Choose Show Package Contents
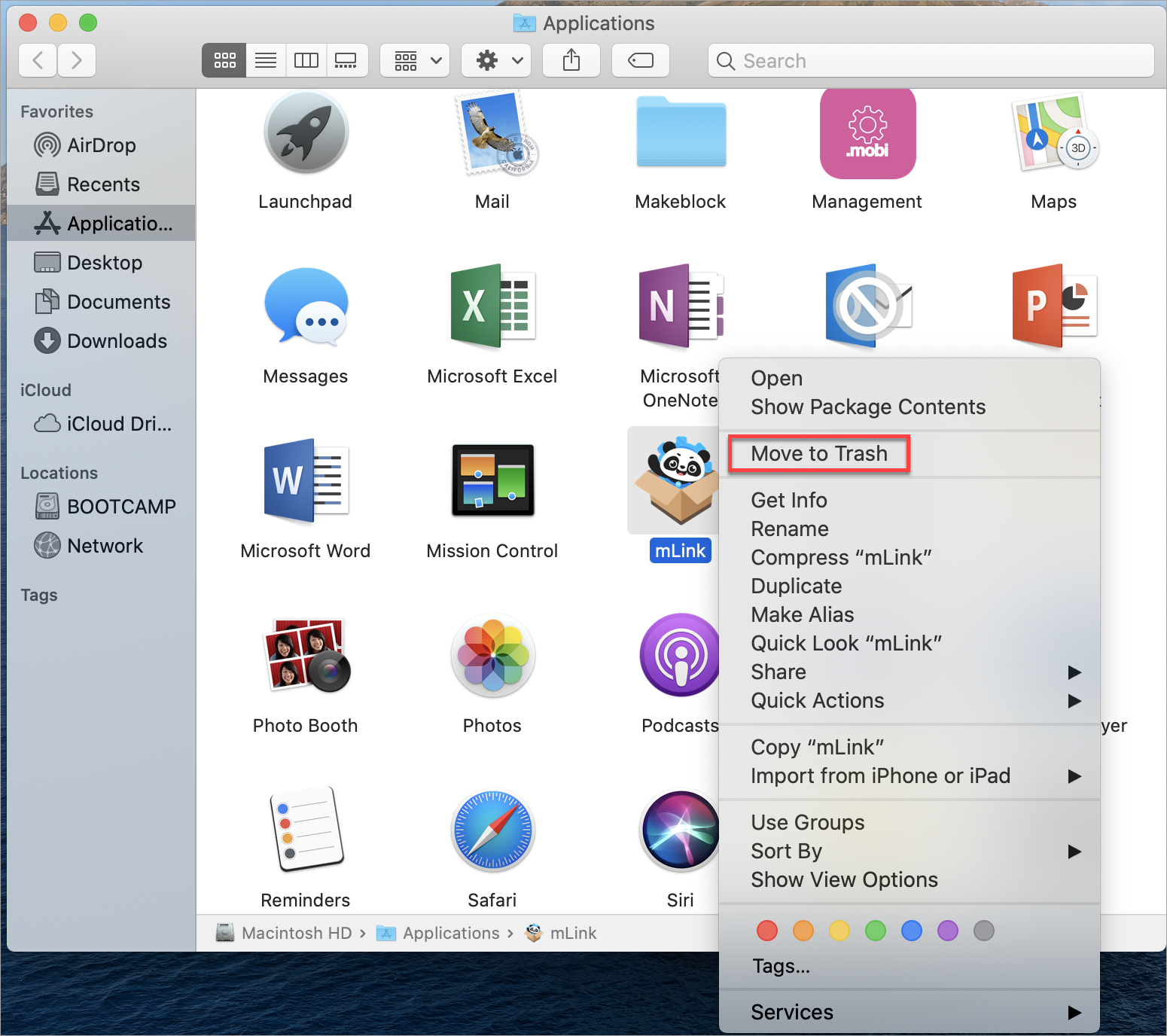The height and width of the screenshot is (1036, 1167). click(x=910, y=407)
